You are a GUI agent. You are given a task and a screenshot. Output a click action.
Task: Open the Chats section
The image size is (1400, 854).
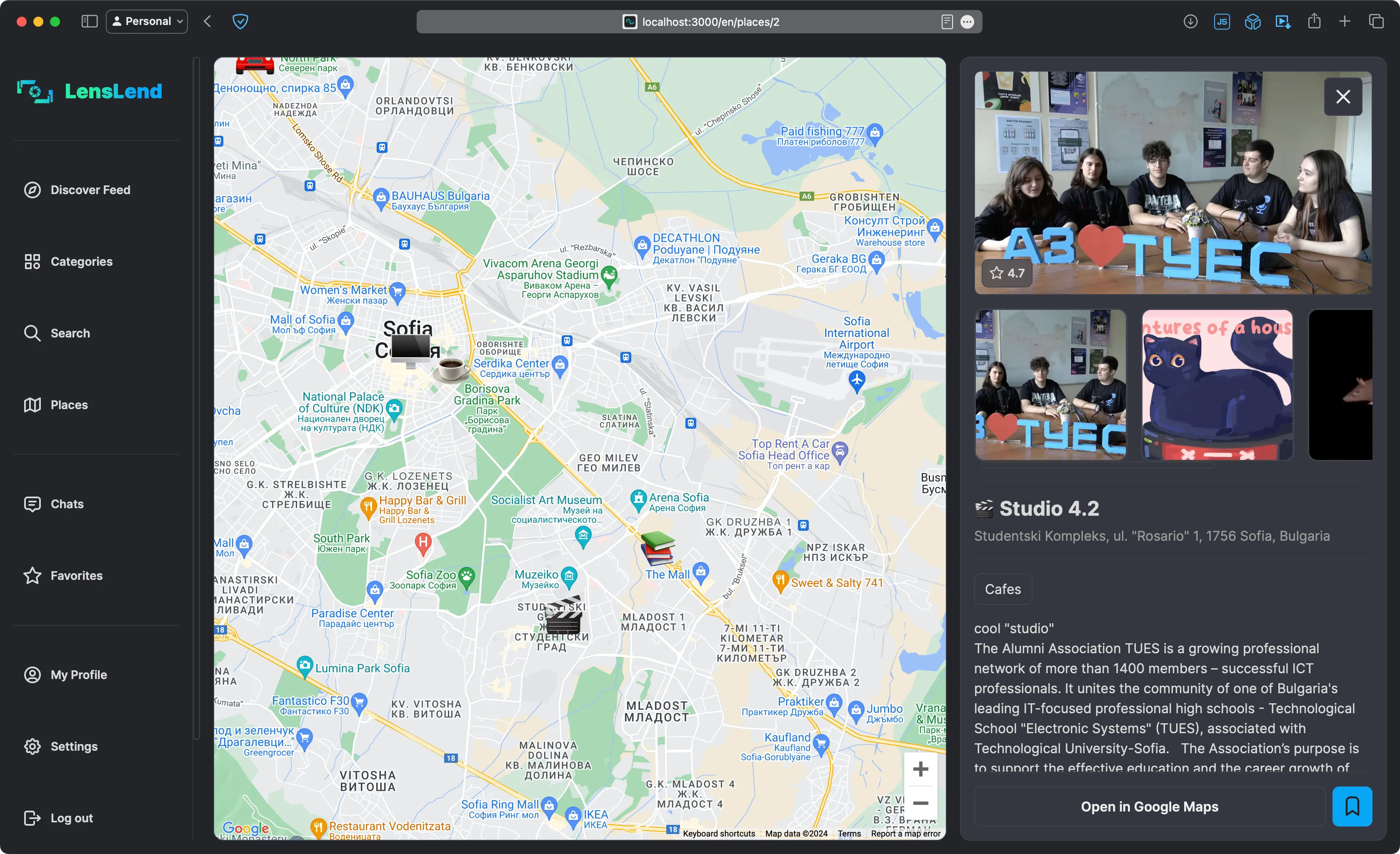(x=54, y=504)
